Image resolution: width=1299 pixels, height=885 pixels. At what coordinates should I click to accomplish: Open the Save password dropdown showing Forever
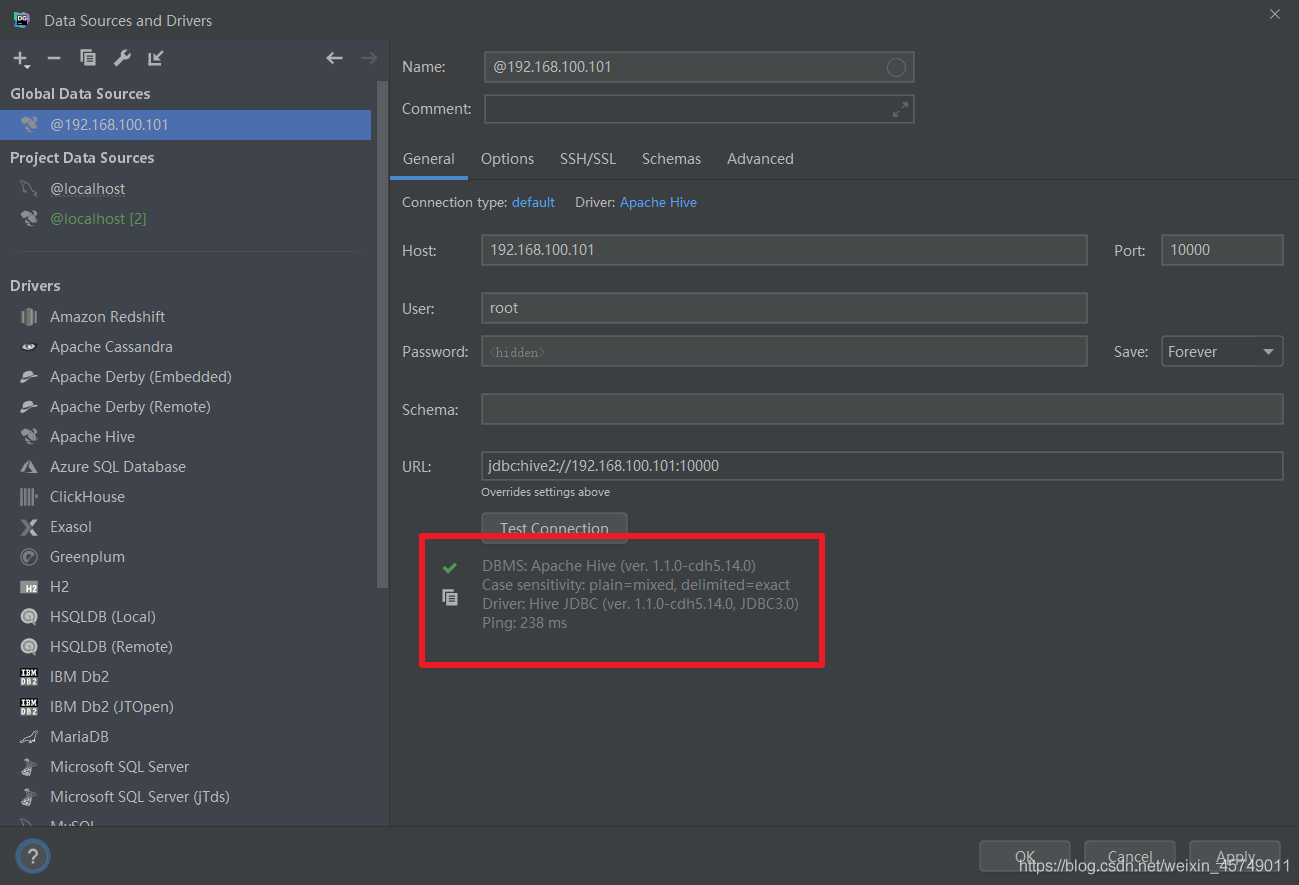tap(1221, 352)
